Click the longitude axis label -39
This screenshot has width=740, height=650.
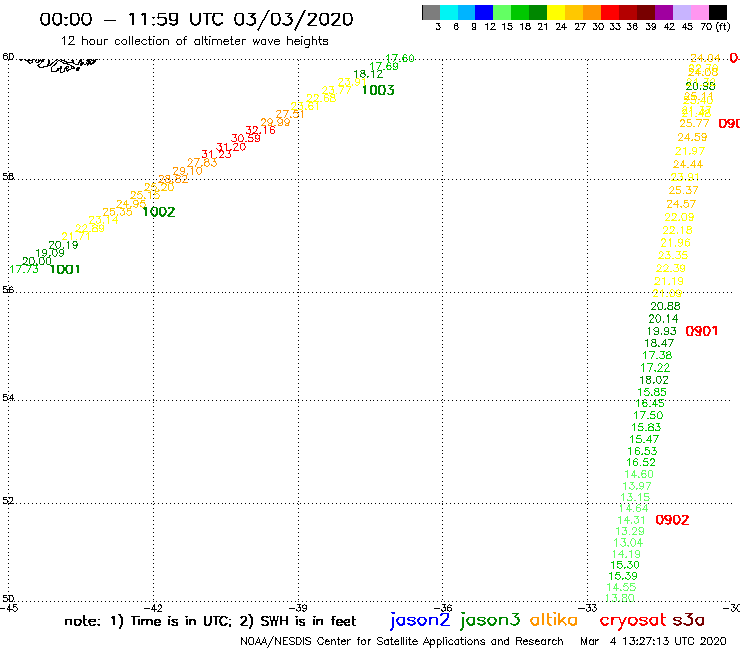point(298,608)
